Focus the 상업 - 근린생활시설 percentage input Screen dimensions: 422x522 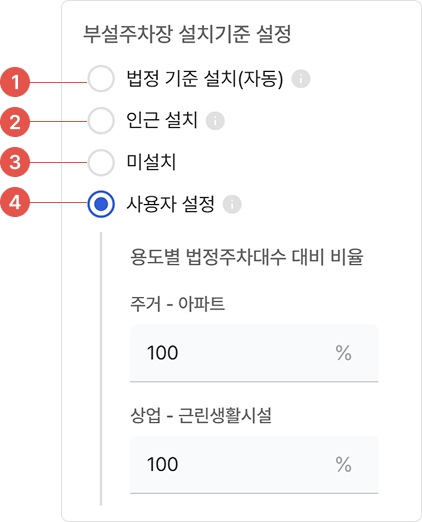(x=254, y=465)
